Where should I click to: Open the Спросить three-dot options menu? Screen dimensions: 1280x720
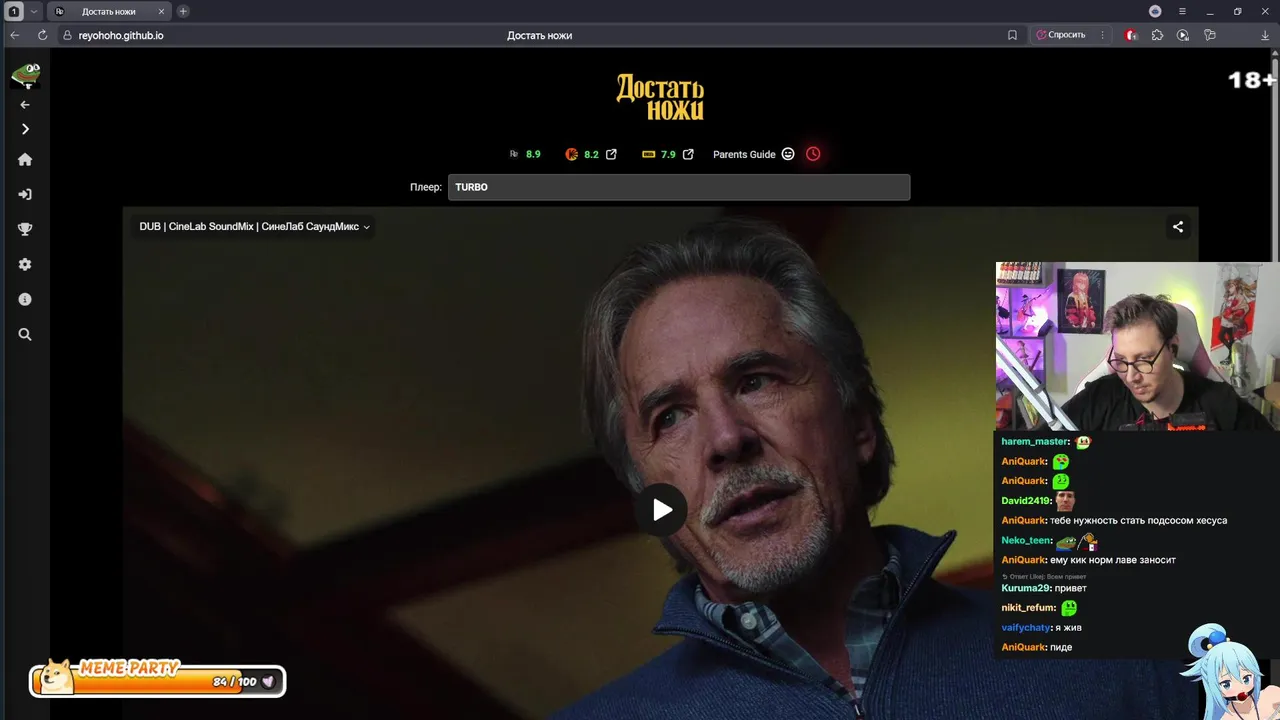click(x=1102, y=35)
